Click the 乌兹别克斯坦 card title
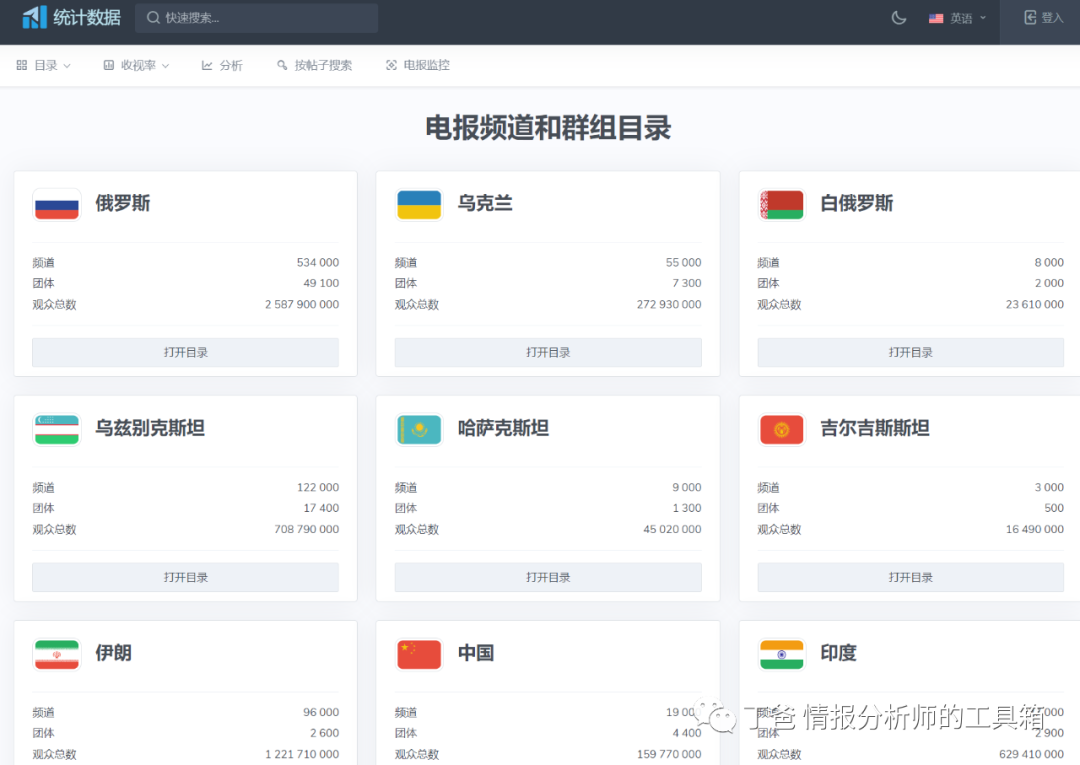1080x765 pixels. click(x=150, y=428)
